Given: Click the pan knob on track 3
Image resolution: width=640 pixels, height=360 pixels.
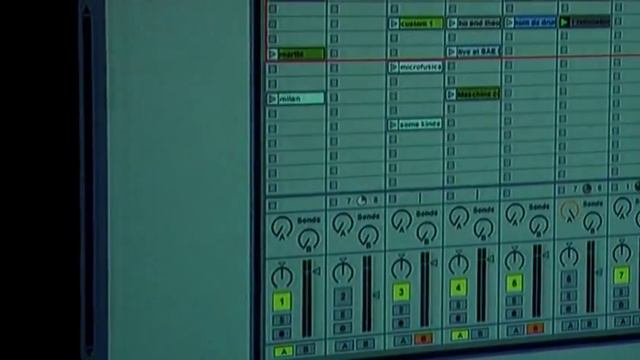Looking at the screenshot, I should (402, 268).
